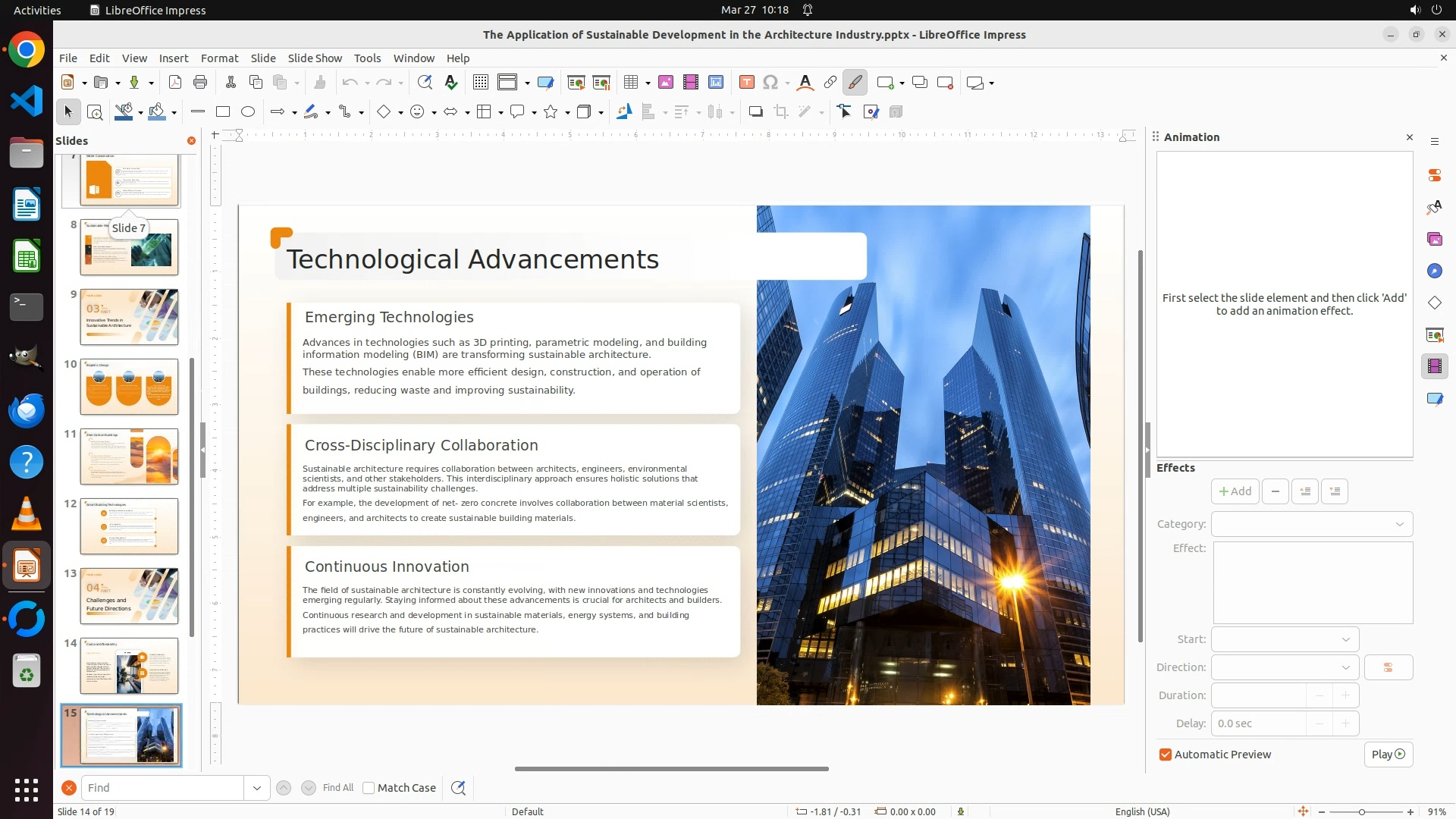The width and height of the screenshot is (1456, 819).
Task: Select slide 10 thumbnail in Slides panel
Action: pos(129,387)
